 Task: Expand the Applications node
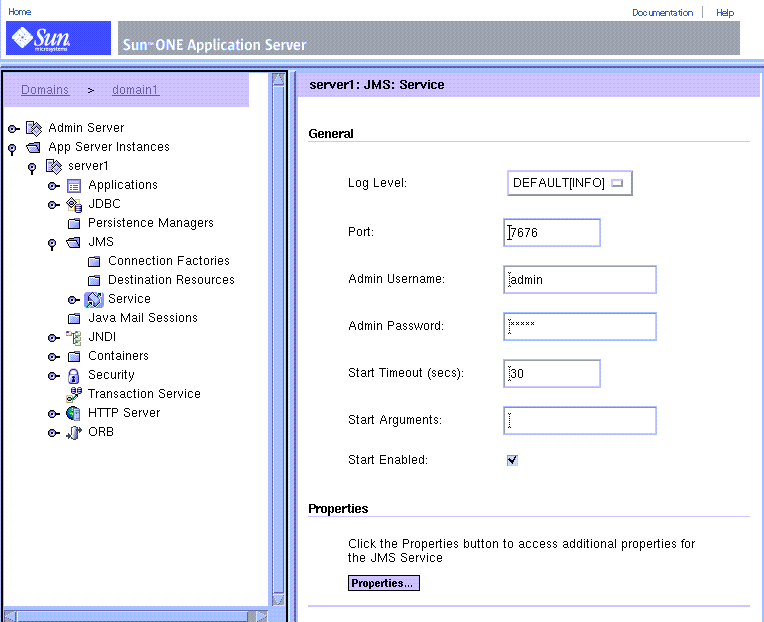[54, 186]
